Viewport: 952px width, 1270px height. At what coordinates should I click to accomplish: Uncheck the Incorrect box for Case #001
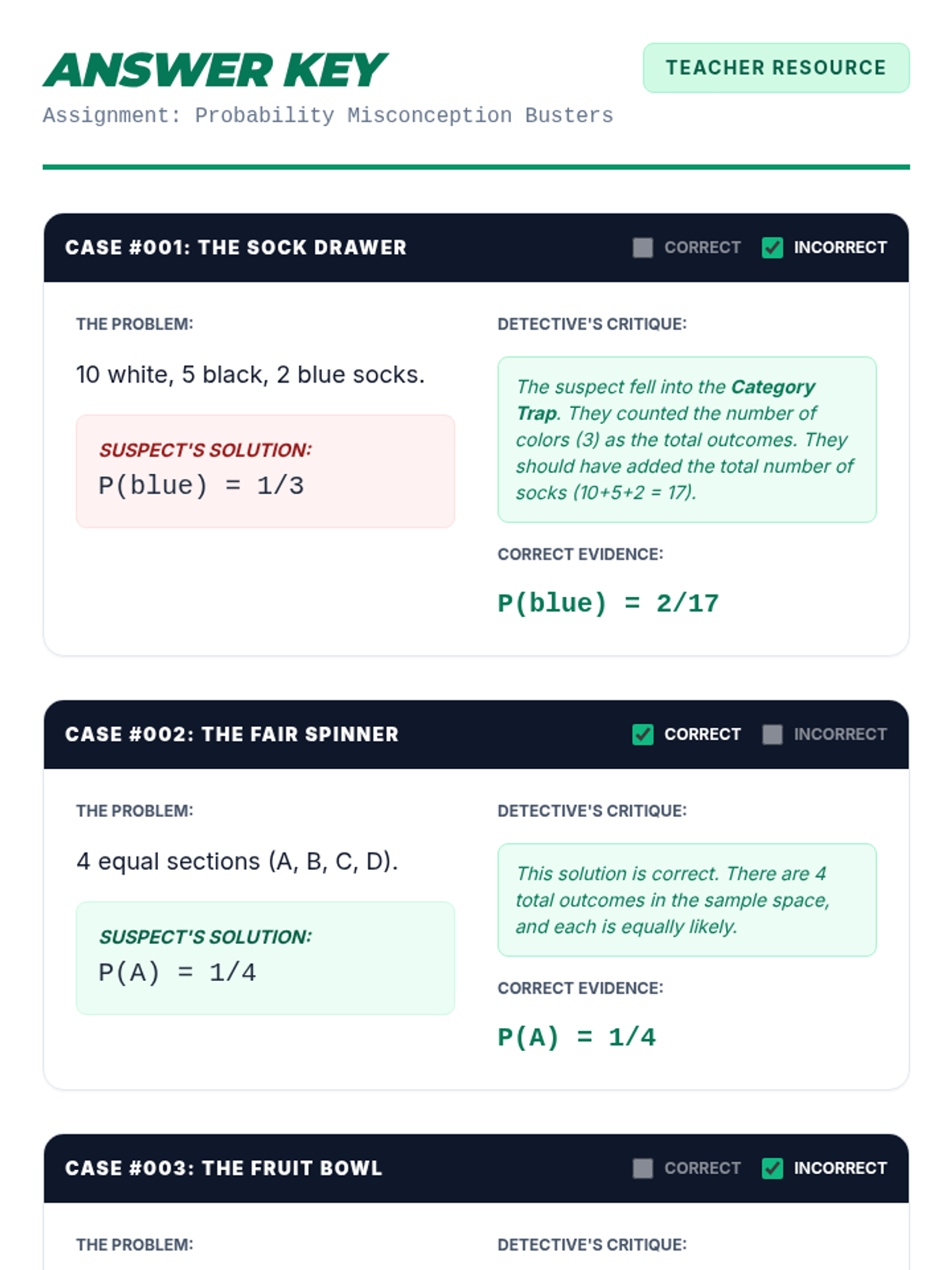(772, 248)
